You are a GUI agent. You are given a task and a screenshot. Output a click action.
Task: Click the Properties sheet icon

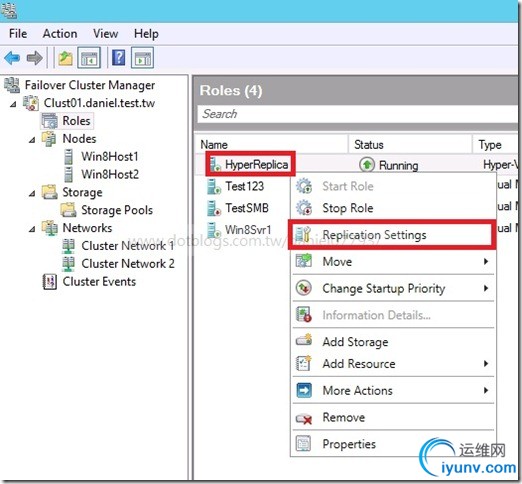(x=303, y=444)
